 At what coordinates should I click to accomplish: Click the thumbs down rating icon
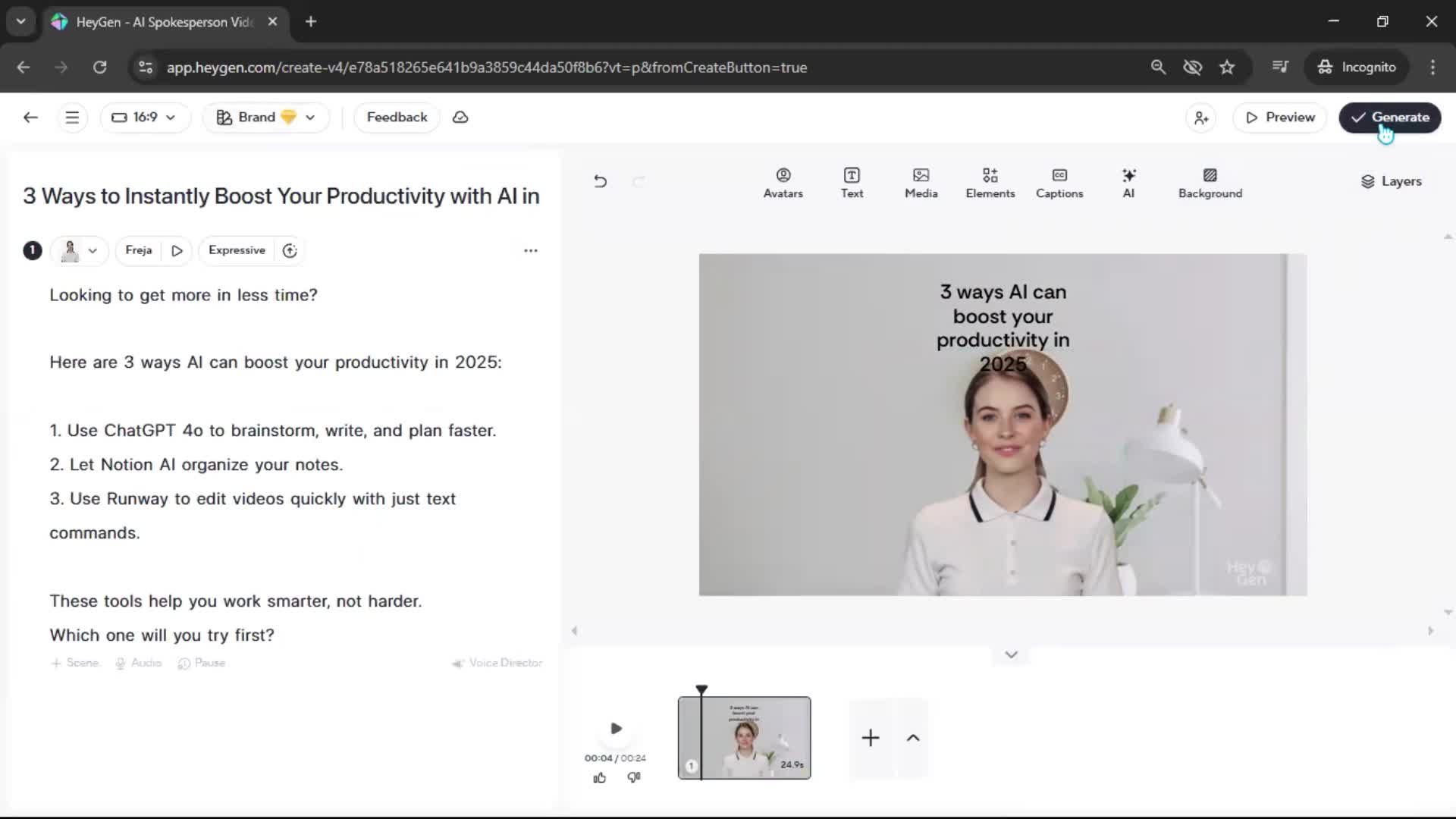634,777
